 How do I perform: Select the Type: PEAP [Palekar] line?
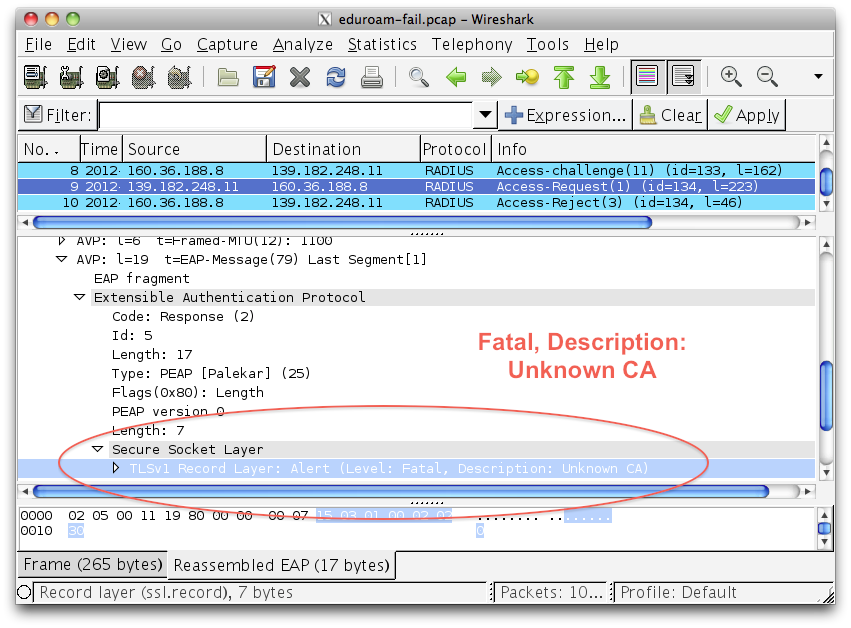[211, 373]
